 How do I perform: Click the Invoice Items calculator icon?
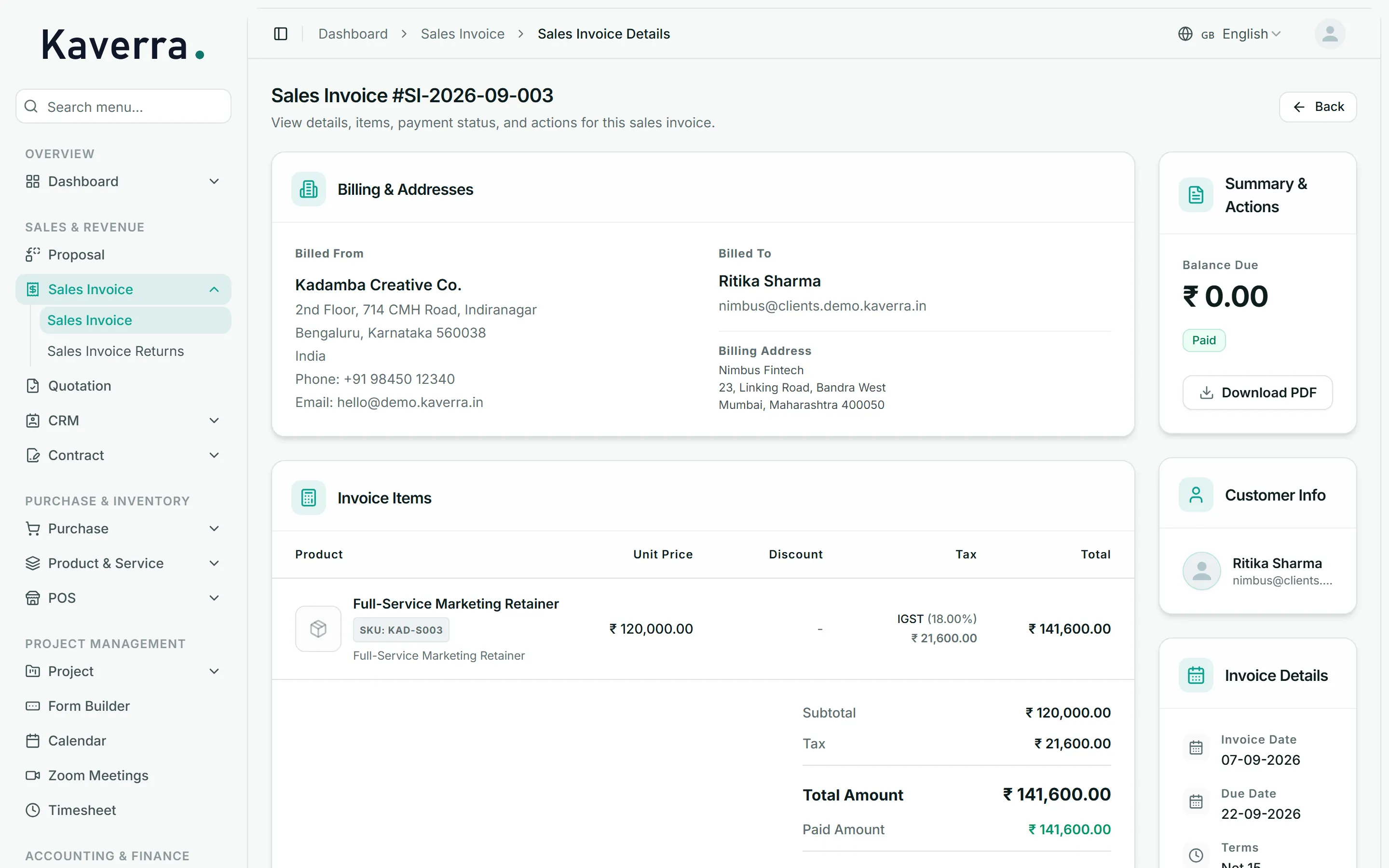(308, 497)
